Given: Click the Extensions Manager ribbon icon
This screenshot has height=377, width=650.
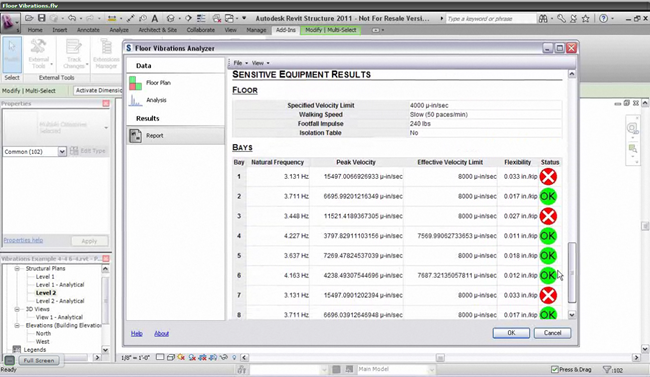Looking at the screenshot, I should (x=106, y=54).
